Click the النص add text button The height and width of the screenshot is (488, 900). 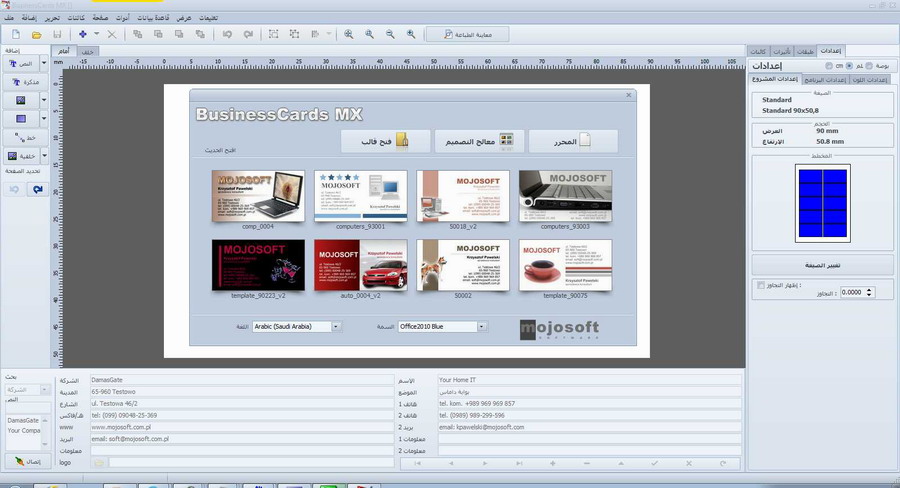(21, 64)
